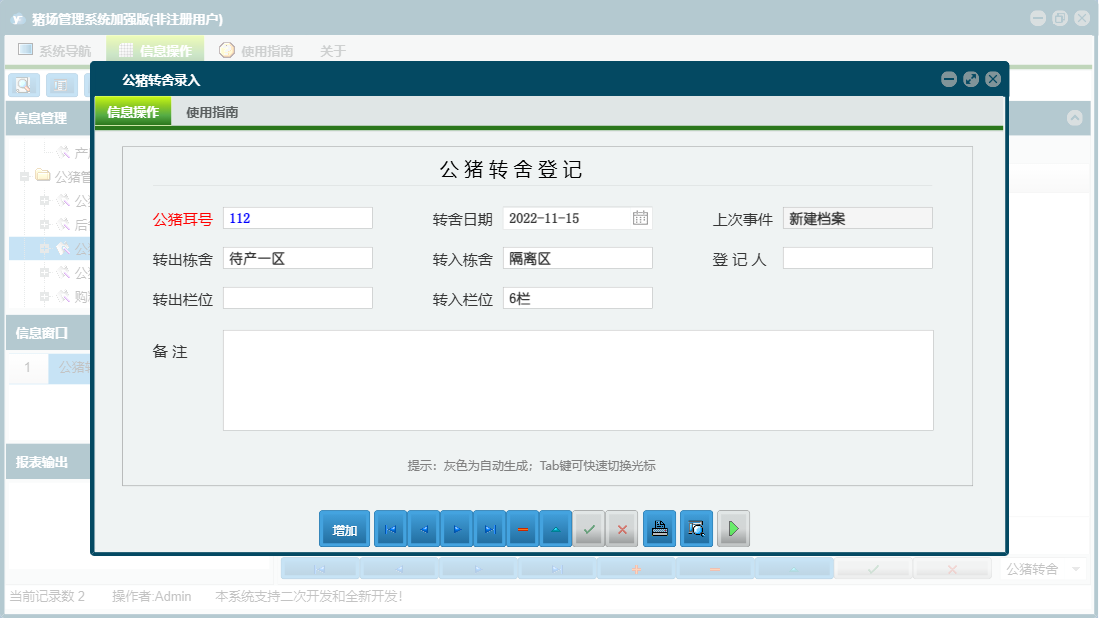Jump to the first record with the navigation icon

(x=390, y=528)
